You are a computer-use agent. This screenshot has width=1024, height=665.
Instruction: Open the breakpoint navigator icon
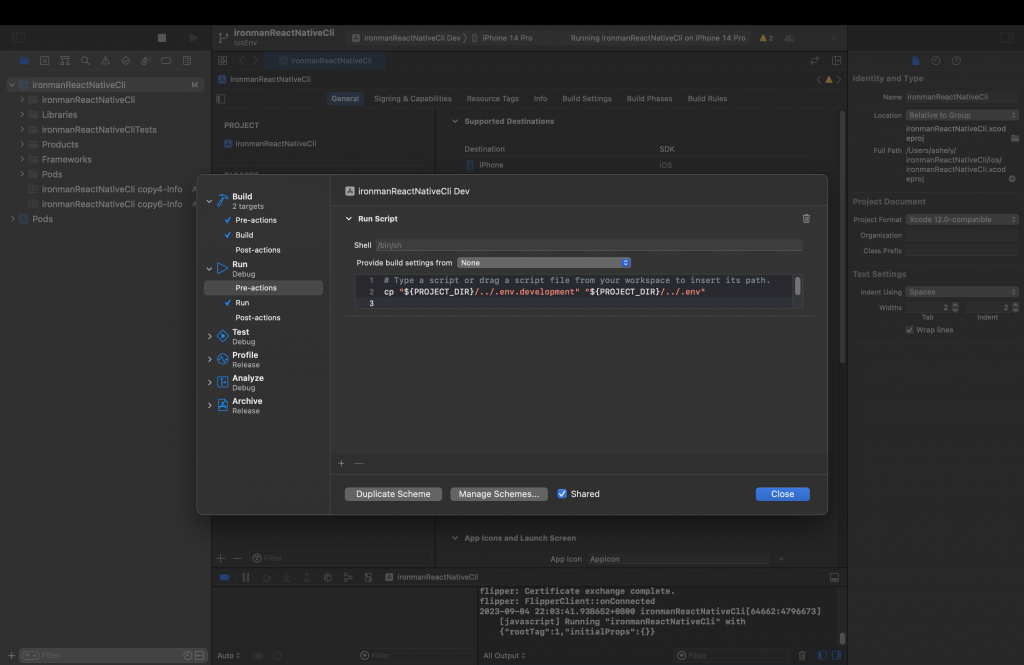pos(166,61)
